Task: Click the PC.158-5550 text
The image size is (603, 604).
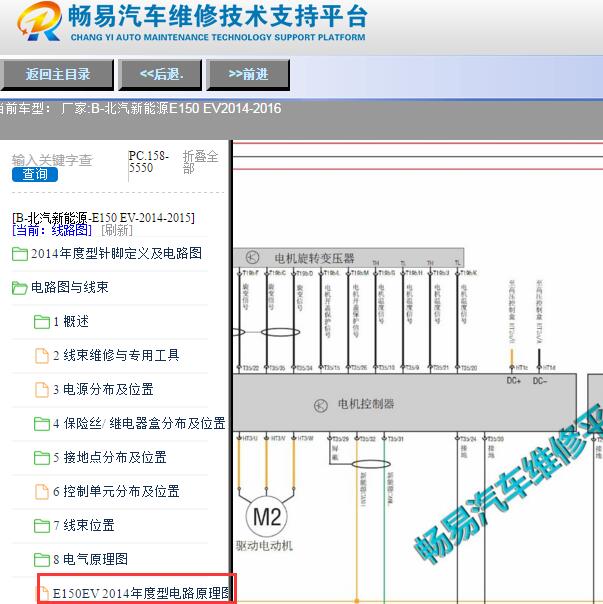Action: tap(148, 162)
